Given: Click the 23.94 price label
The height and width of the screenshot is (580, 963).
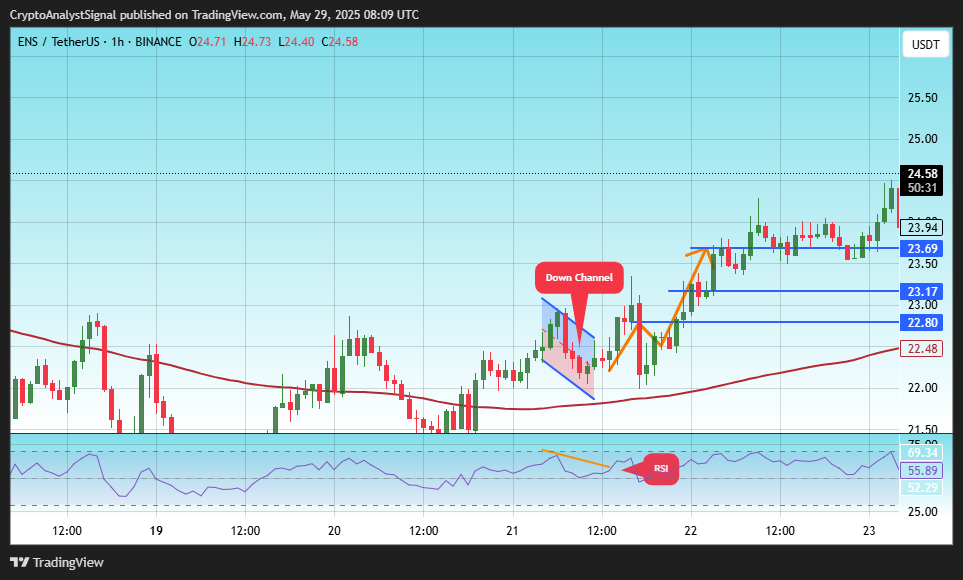Looking at the screenshot, I should coord(922,228).
